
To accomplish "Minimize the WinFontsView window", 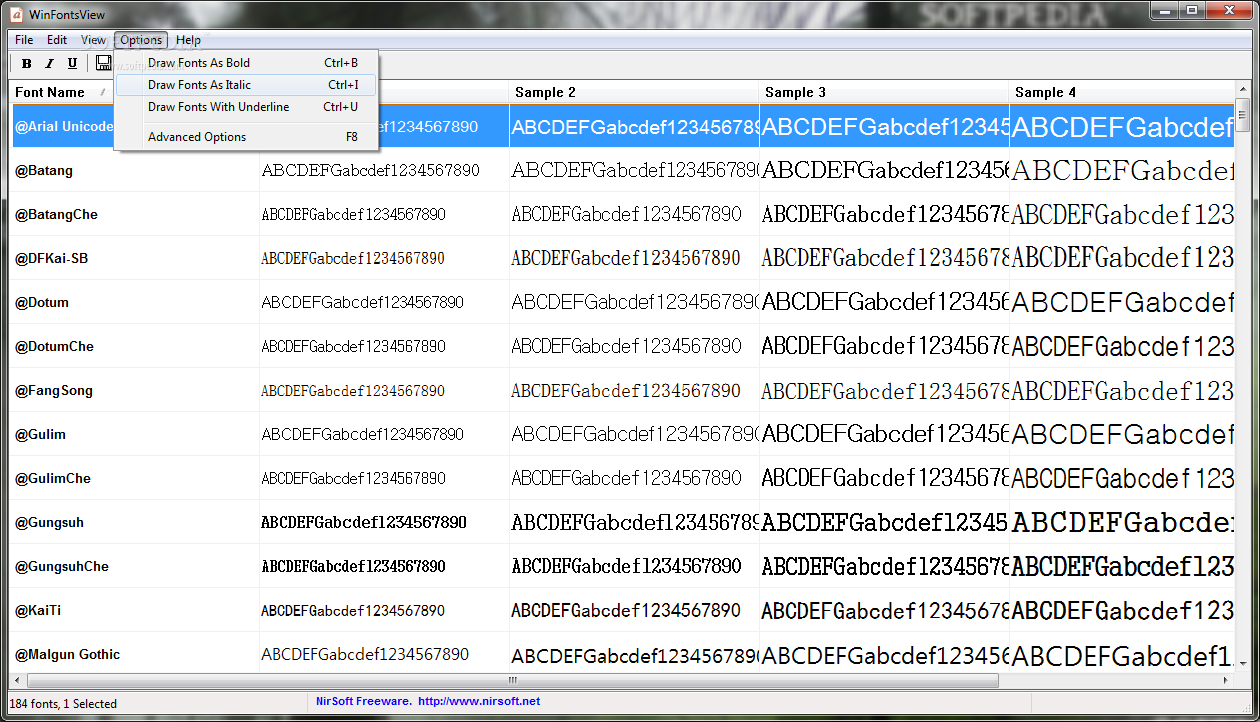I will point(1164,10).
